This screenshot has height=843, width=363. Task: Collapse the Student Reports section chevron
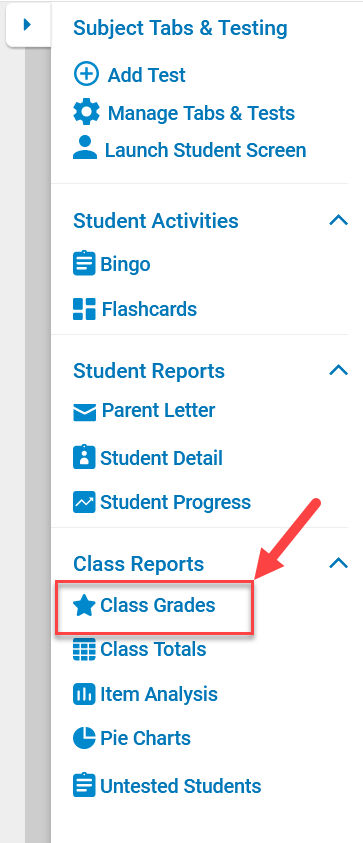pyautogui.click(x=338, y=370)
